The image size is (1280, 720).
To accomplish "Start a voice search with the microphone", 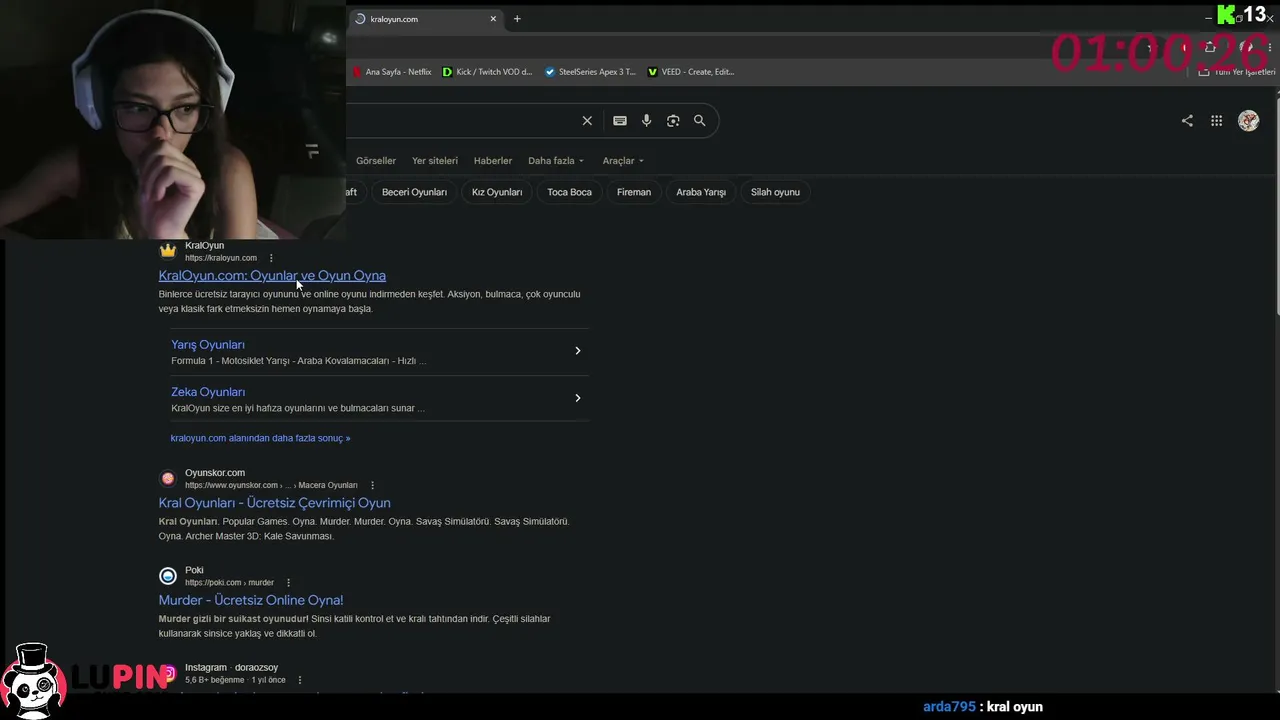I will click(647, 121).
